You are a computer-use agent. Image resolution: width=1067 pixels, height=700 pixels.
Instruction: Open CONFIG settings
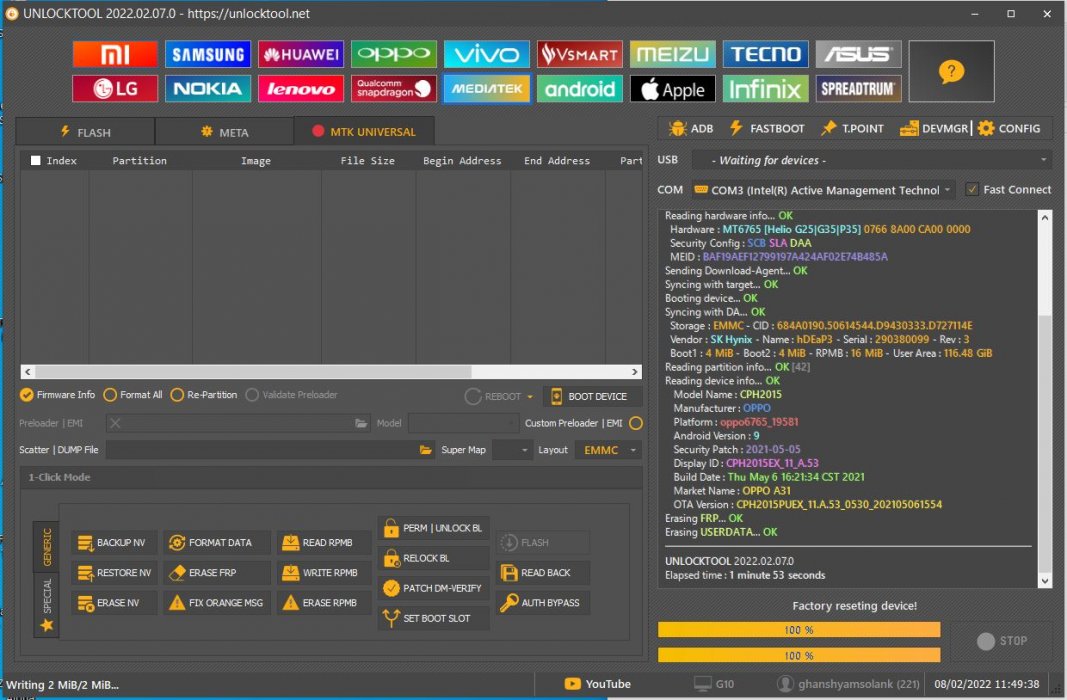tap(1009, 129)
